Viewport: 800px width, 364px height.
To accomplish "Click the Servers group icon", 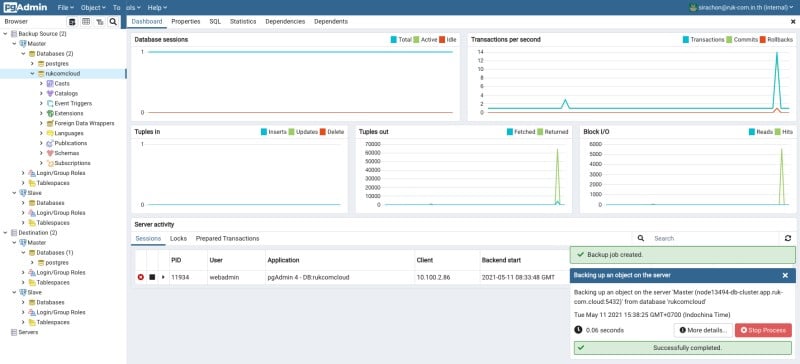I will [14, 332].
